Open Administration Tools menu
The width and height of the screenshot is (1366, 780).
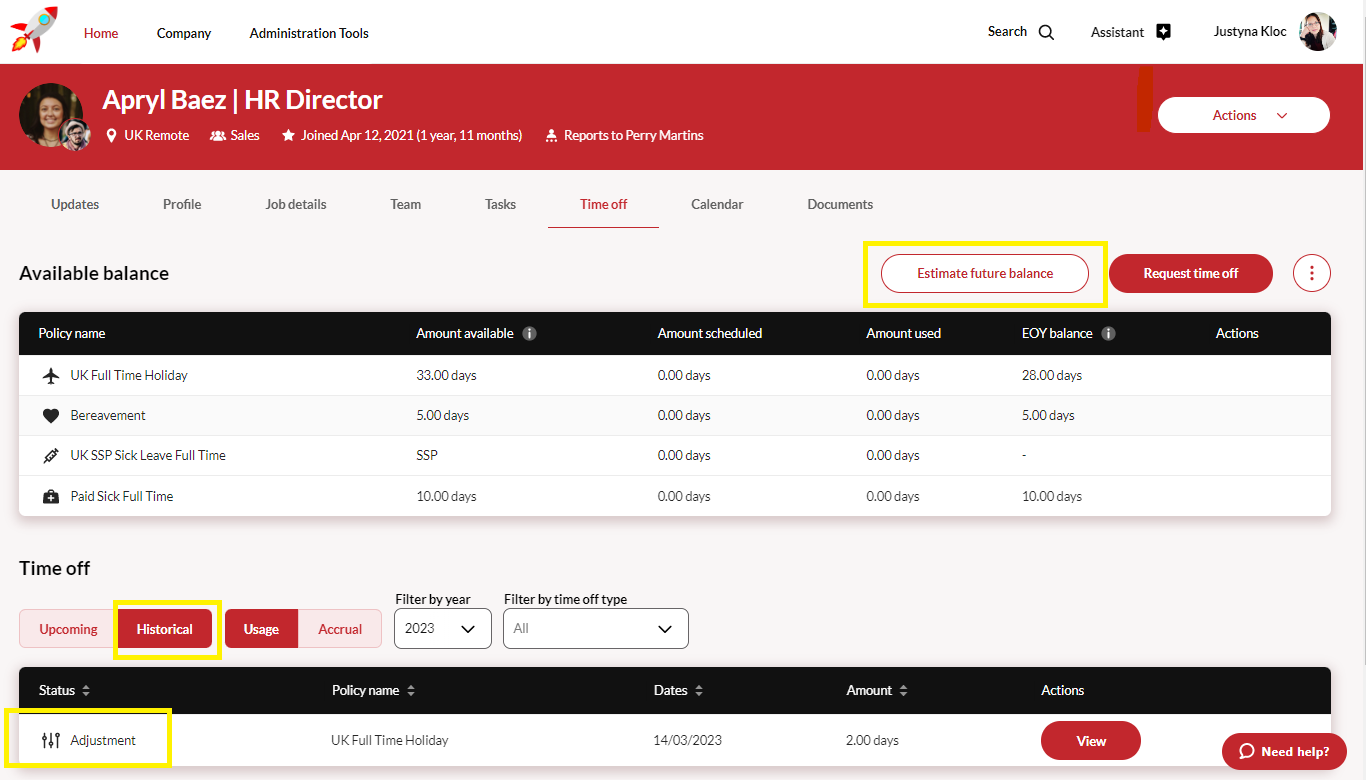pos(309,33)
